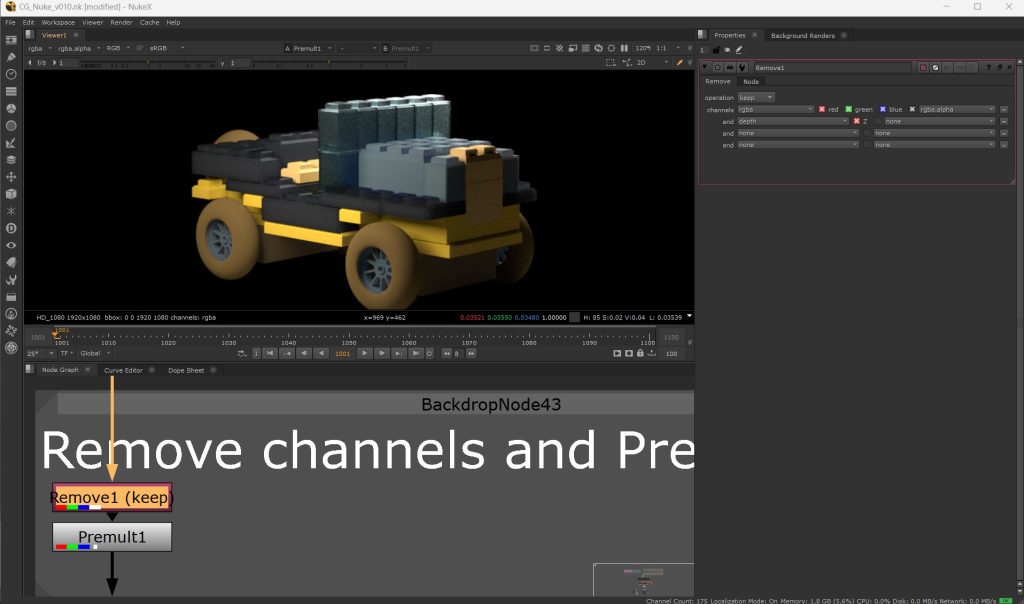The width and height of the screenshot is (1024, 604).
Task: Toggle the green channel checkbox
Action: pyautogui.click(x=848, y=109)
